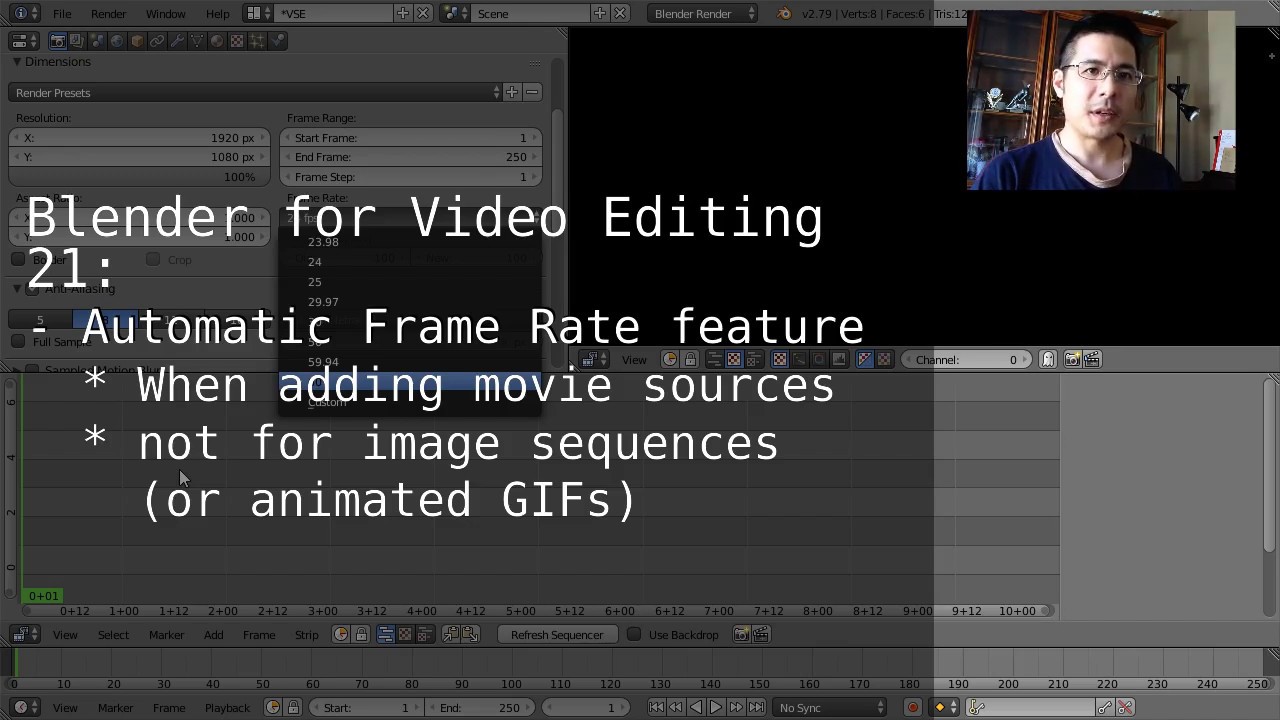Toggle timeline header lock icon
The width and height of the screenshot is (1280, 720).
293,708
